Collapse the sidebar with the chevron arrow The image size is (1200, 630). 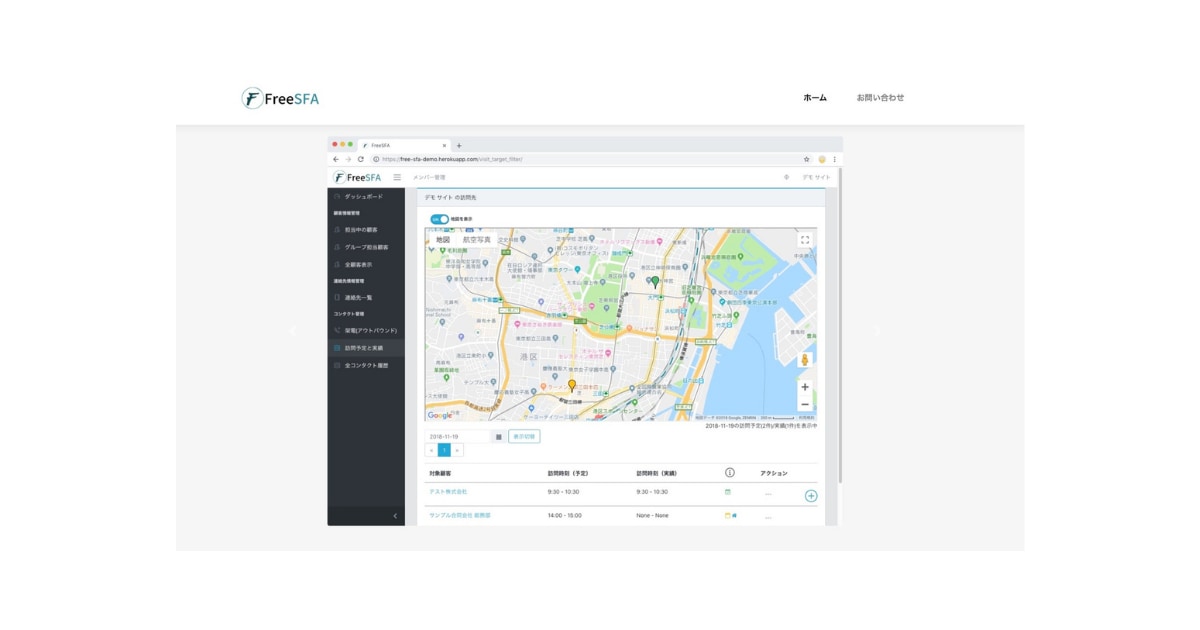tap(395, 516)
